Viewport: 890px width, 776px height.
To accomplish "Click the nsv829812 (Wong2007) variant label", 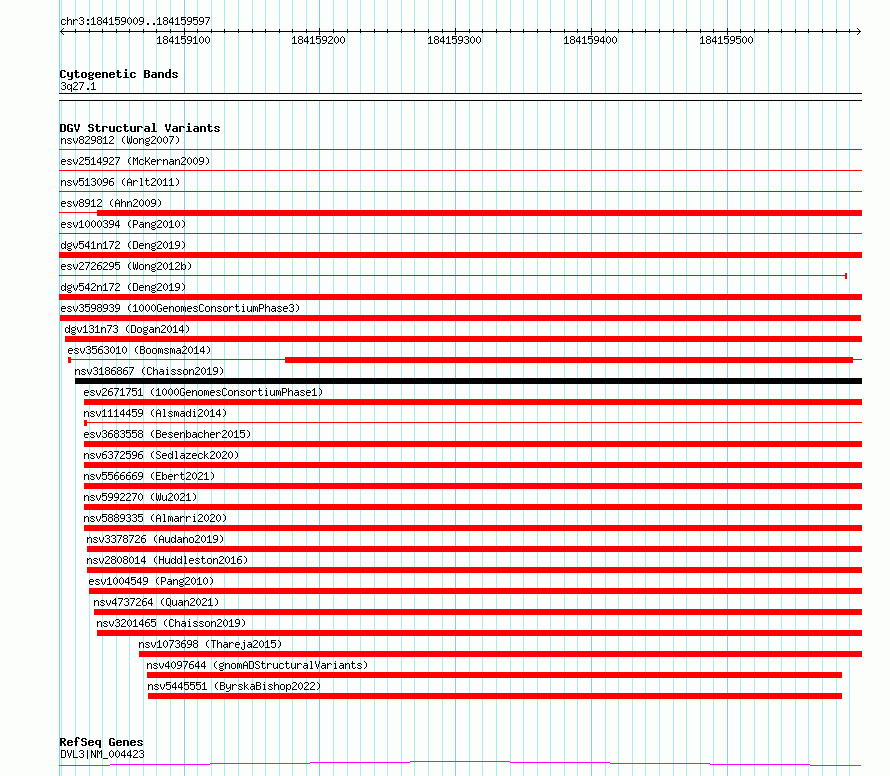I will 120,140.
